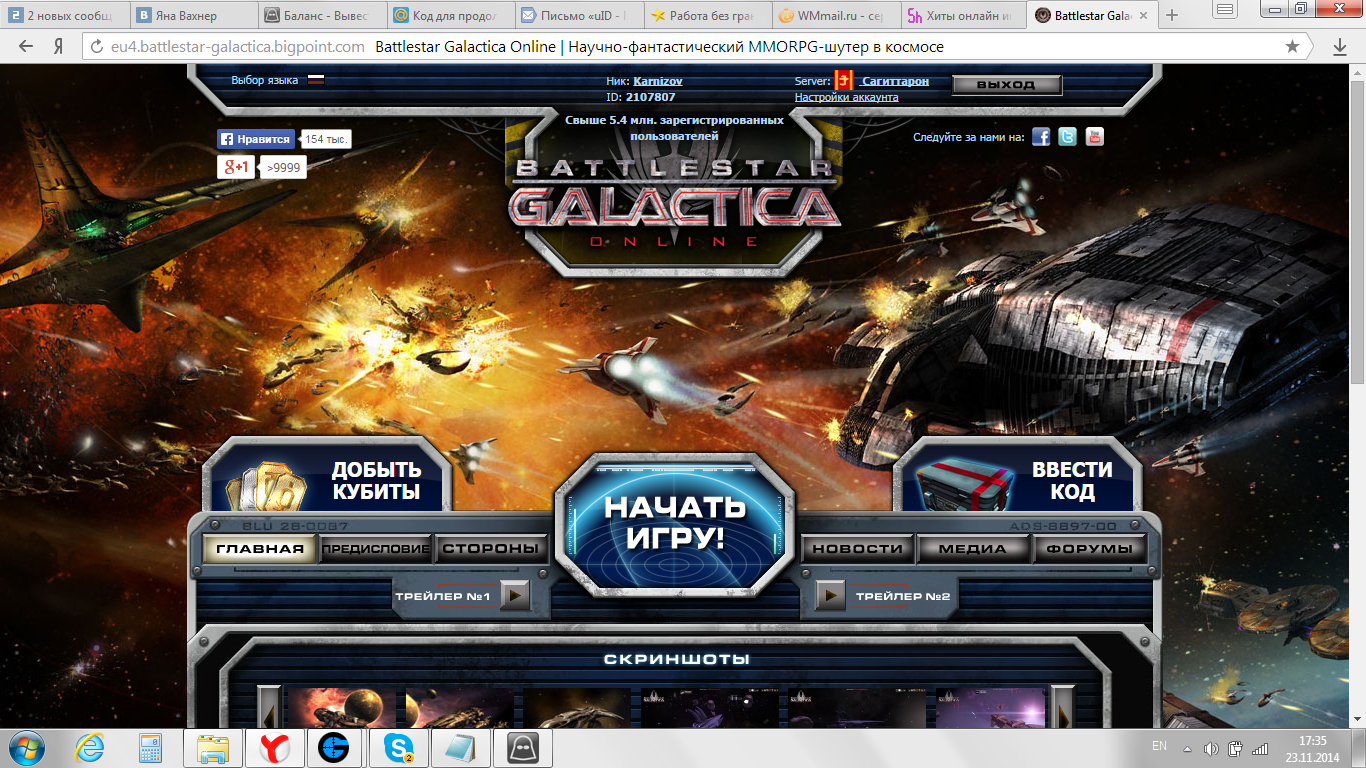The image size is (1366, 768).
Task: Open Windows Explorer folder icon in taskbar
Action: click(x=213, y=748)
